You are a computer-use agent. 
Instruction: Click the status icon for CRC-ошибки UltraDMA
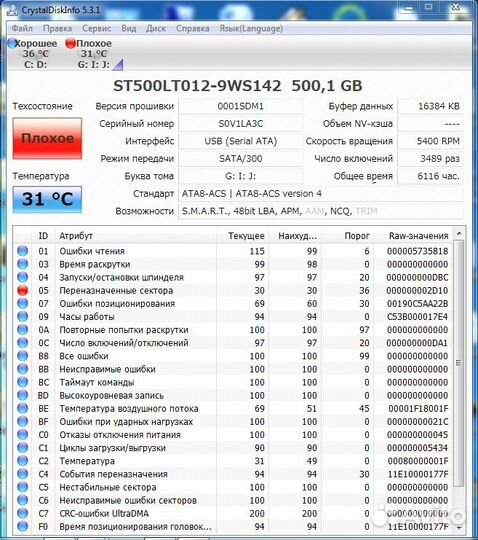(23, 513)
